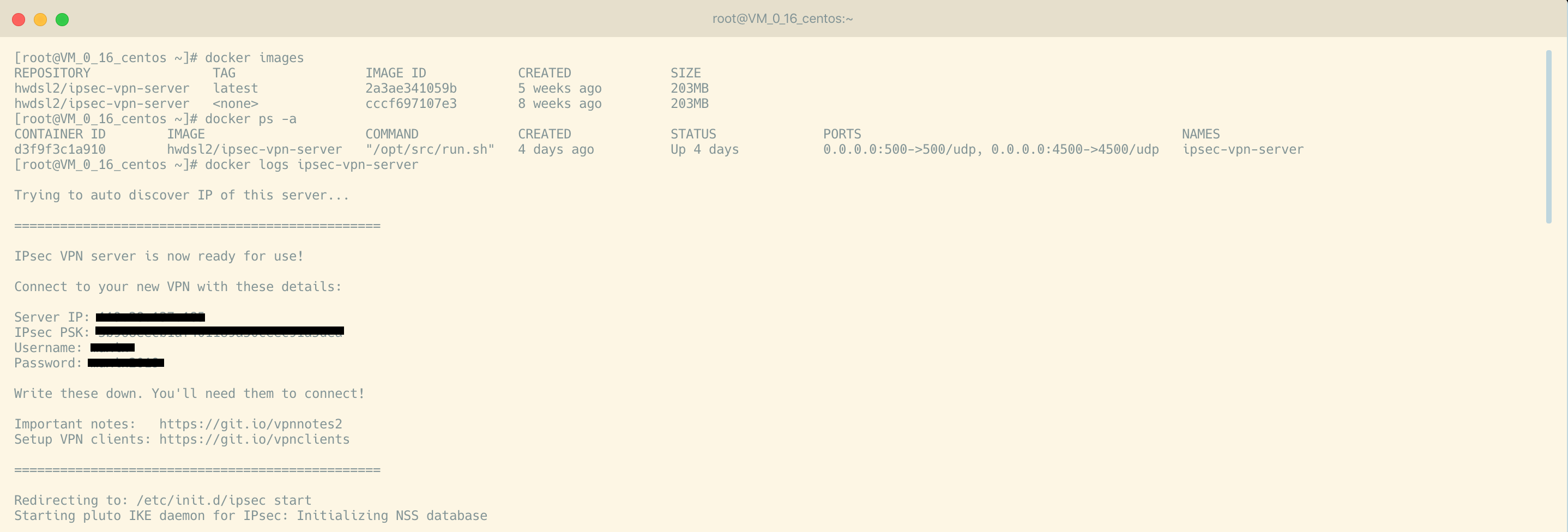Click the 'IPsec PSK:' label
The height and width of the screenshot is (532, 1568).
52,332
